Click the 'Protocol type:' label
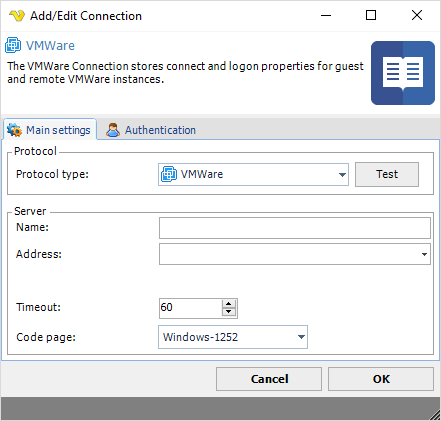441x421 pixels. click(x=52, y=174)
